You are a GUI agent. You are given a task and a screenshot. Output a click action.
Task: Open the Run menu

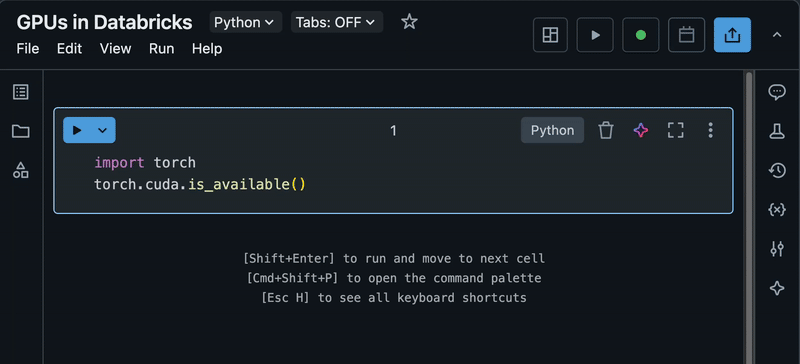(162, 48)
